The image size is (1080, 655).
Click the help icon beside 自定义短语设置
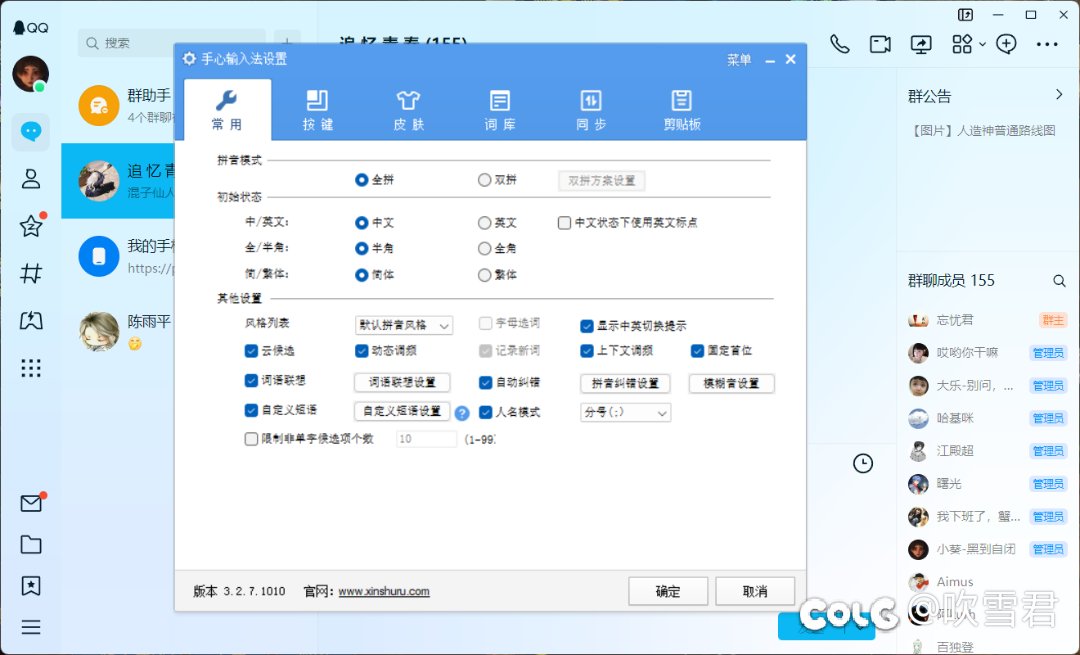[462, 412]
